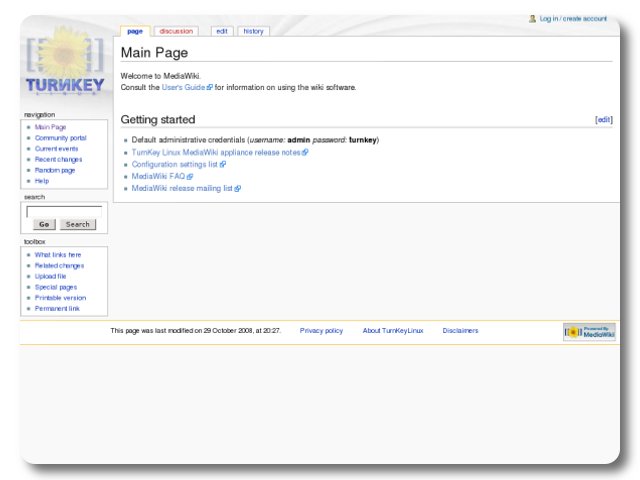Screen dimensions: 640x480
Task: Click Upload file in toolbox
Action: click(51, 276)
